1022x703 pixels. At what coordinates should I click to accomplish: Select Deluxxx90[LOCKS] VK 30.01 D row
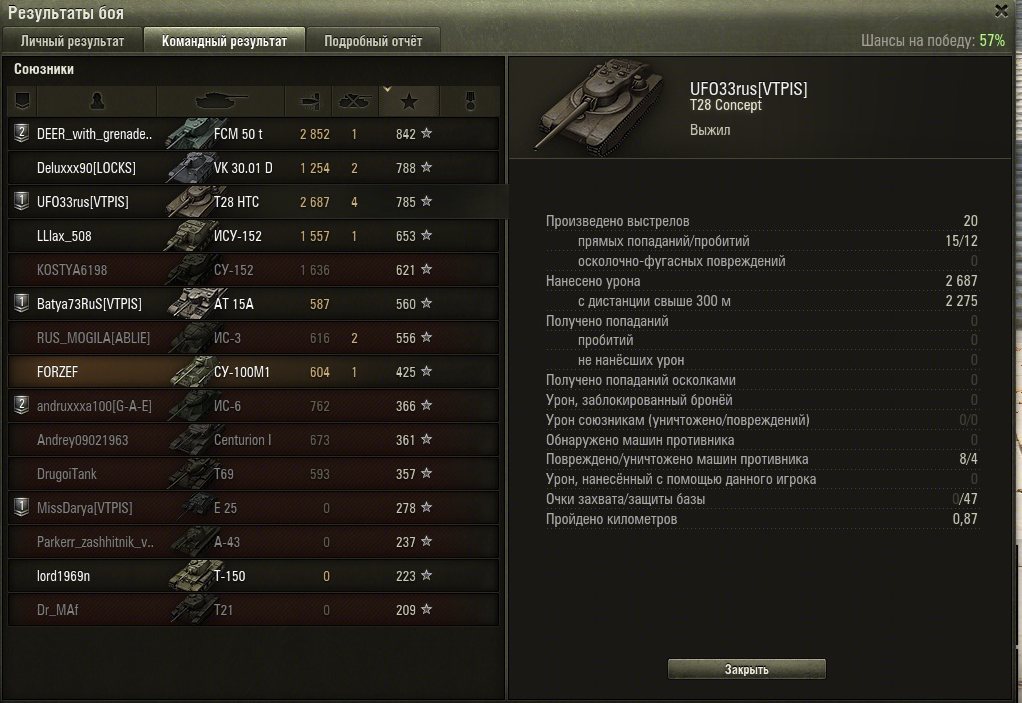(254, 167)
